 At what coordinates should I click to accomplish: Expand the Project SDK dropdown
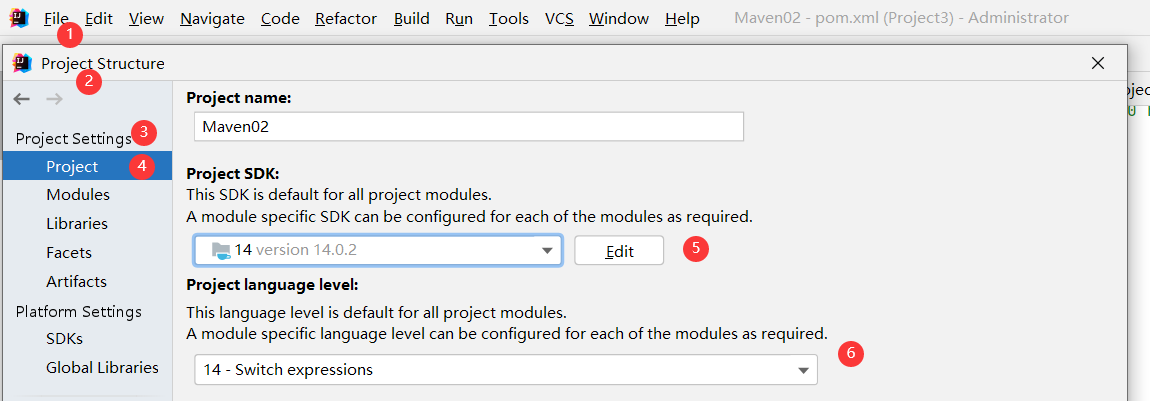pos(547,250)
